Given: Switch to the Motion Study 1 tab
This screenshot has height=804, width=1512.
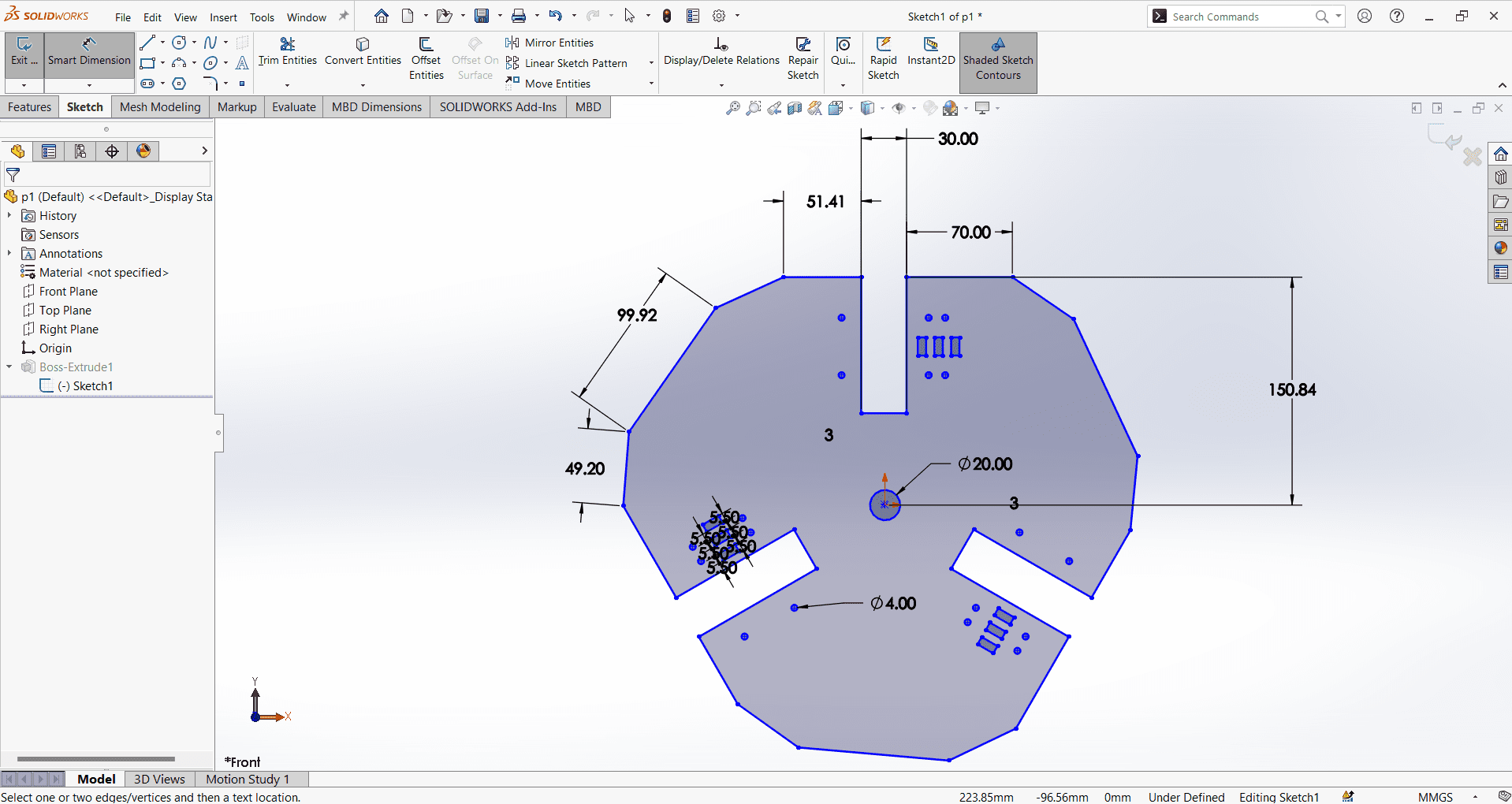Looking at the screenshot, I should coord(248,779).
